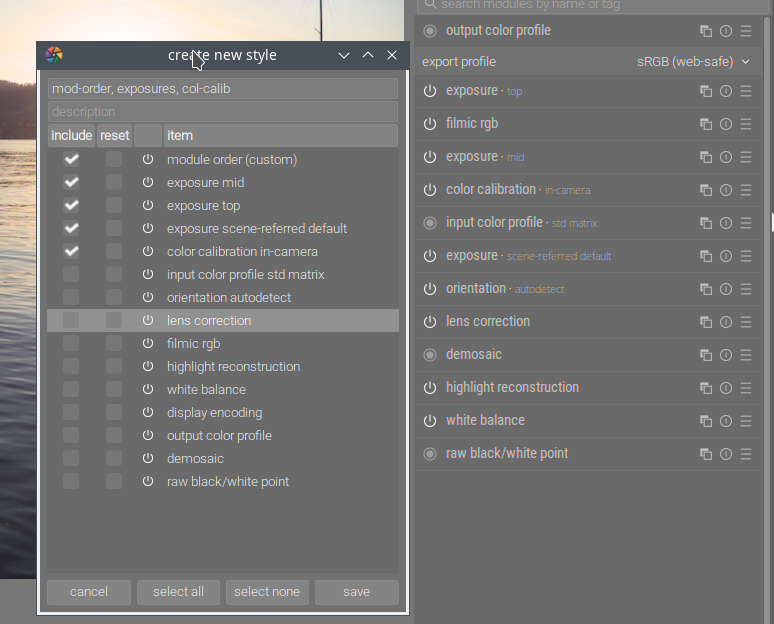
Task: Open multiple instances menu for demosaic
Action: point(706,355)
